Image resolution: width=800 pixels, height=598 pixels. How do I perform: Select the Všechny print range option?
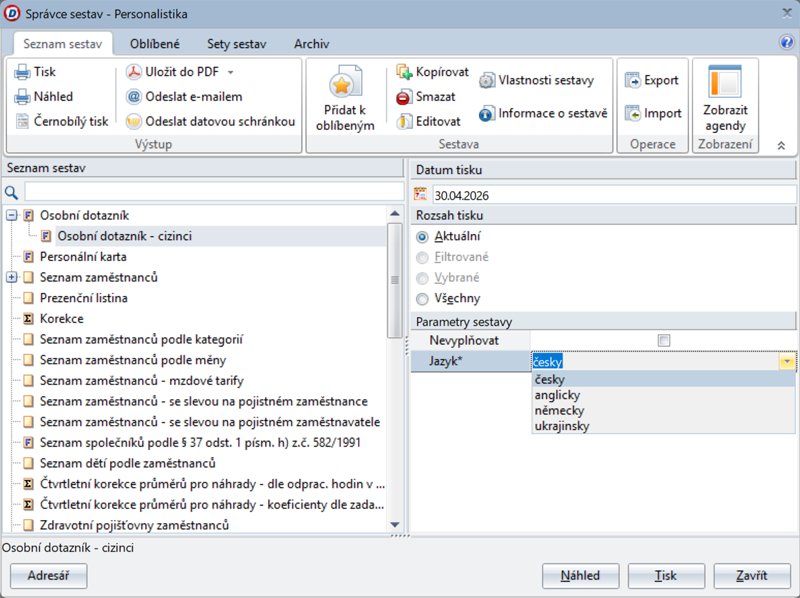[422, 298]
